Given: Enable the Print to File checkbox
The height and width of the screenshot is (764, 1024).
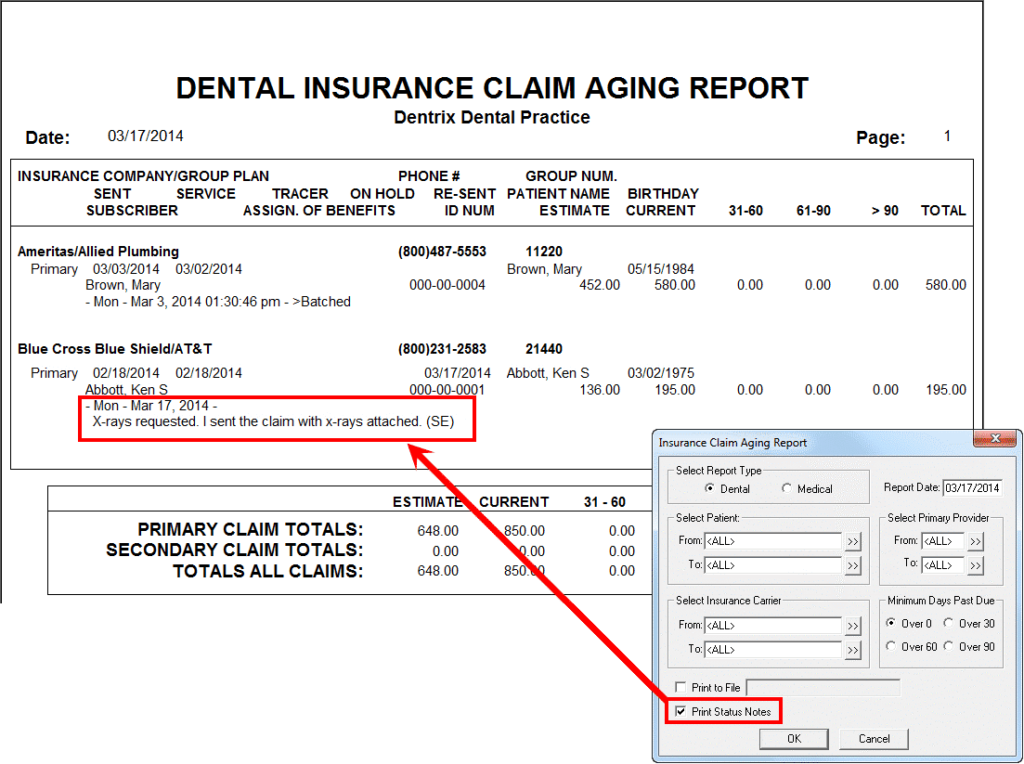Looking at the screenshot, I should (x=681, y=688).
